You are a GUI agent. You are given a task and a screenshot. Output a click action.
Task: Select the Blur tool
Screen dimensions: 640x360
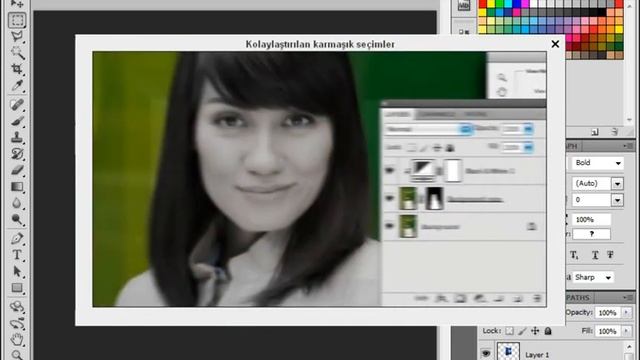point(17,203)
